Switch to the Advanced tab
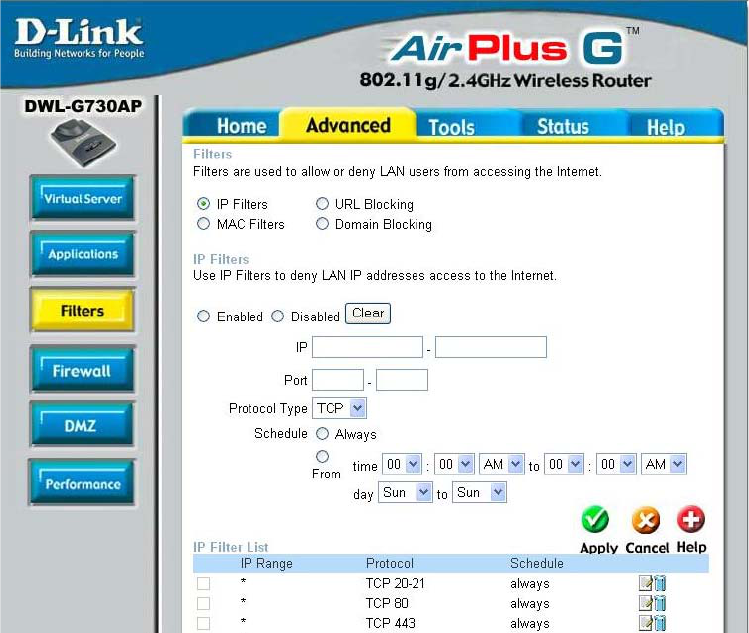 [x=348, y=125]
